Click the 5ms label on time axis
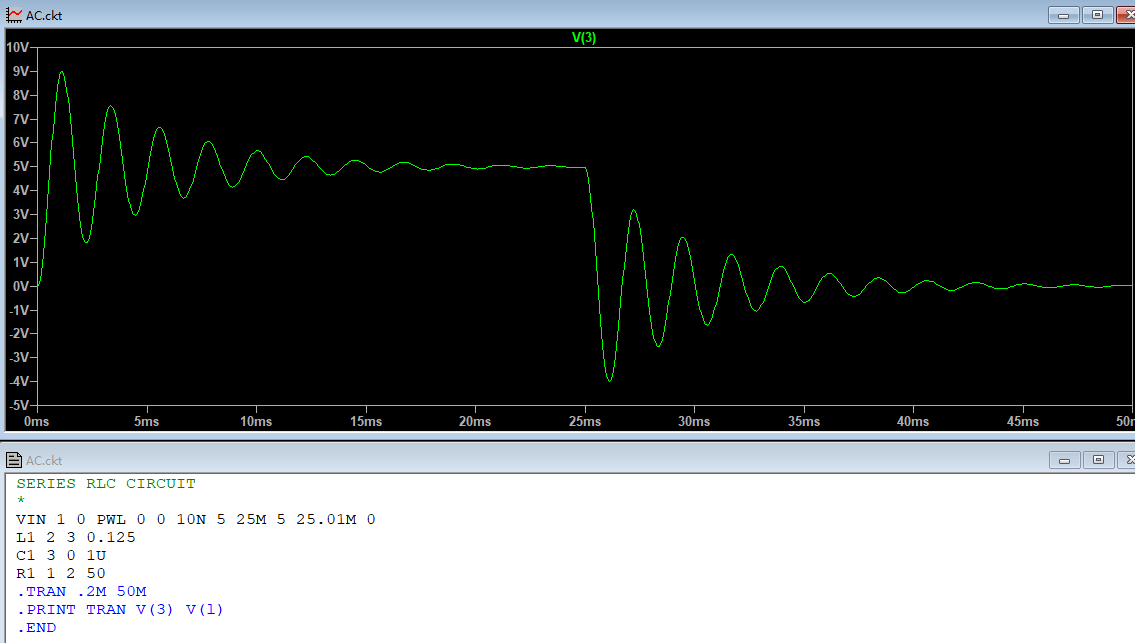 [147, 421]
